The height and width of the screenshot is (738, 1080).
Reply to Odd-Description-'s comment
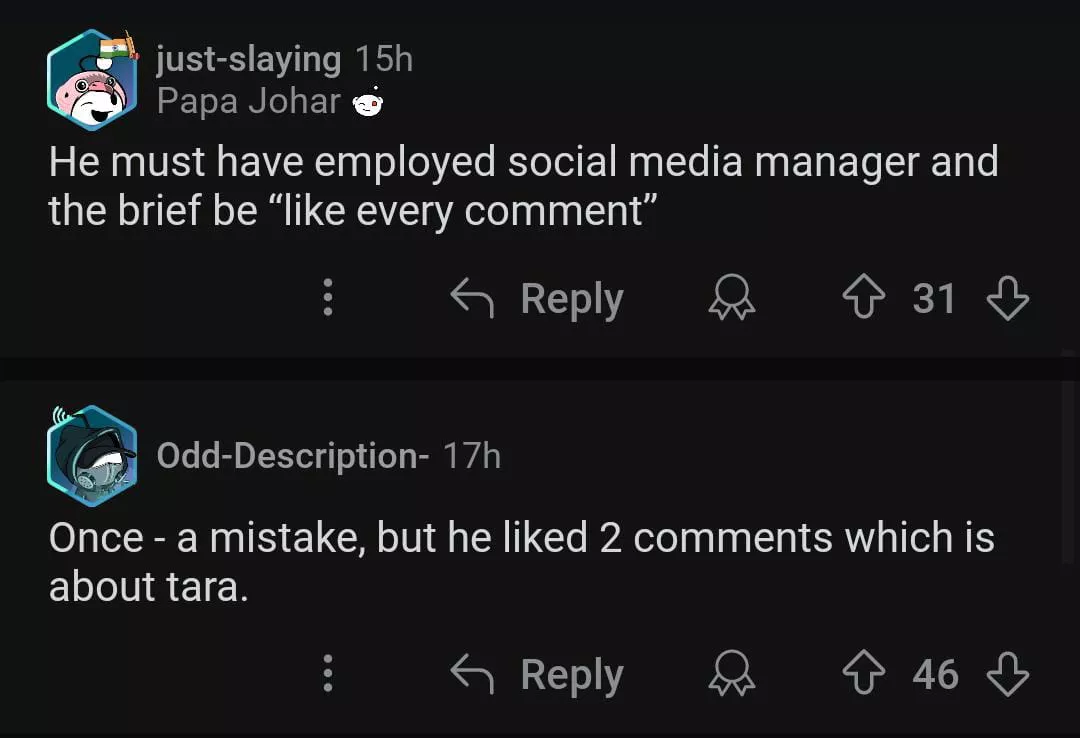[571, 674]
